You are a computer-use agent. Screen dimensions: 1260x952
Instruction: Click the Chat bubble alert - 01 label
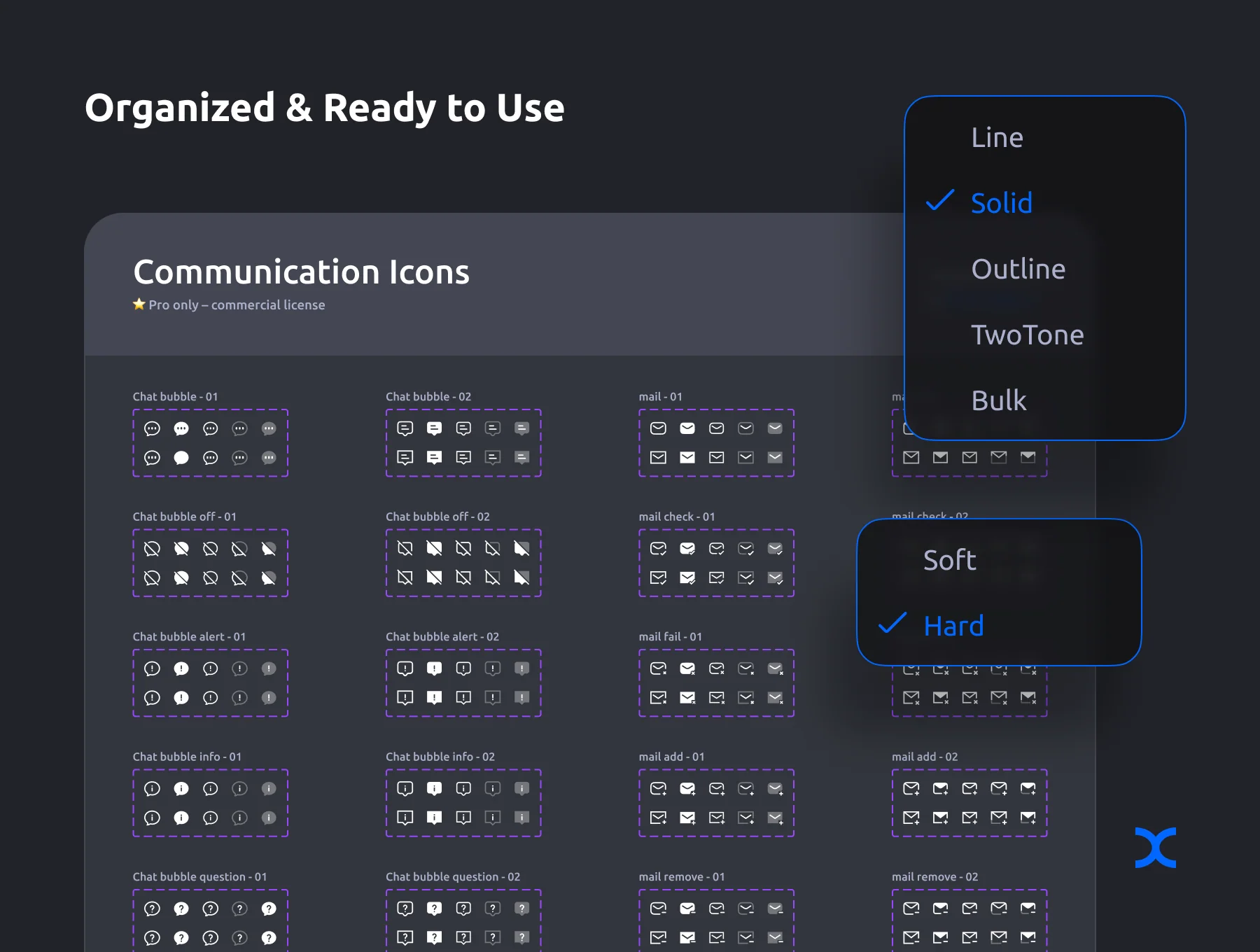189,637
